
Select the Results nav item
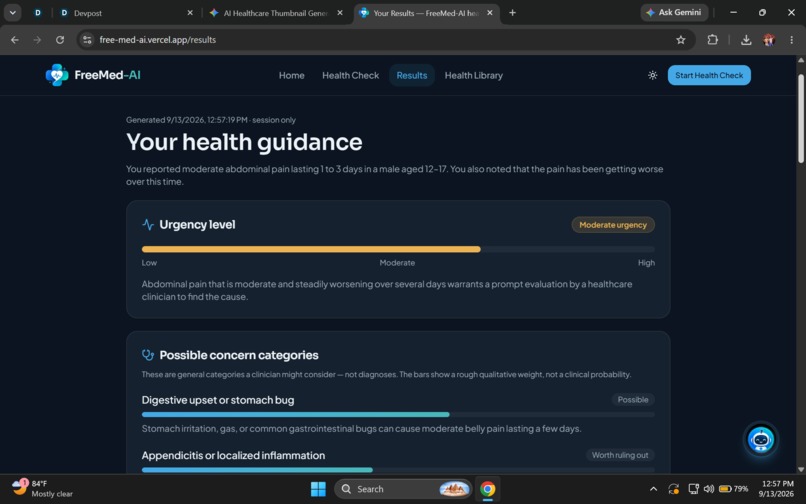click(412, 75)
